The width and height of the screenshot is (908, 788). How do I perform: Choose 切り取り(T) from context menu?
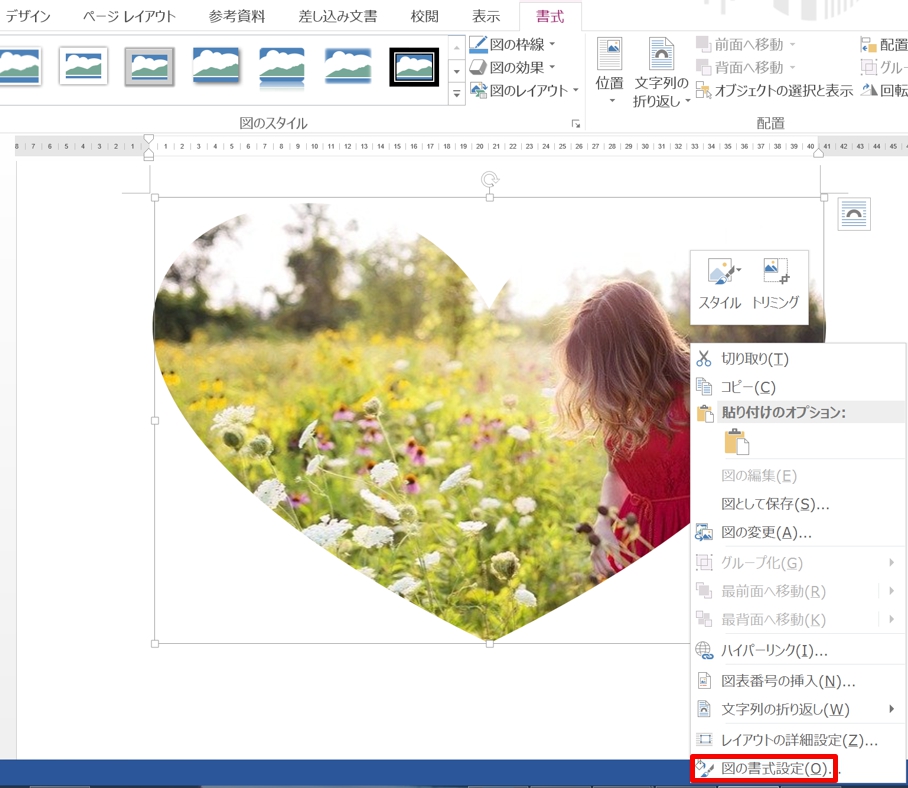(x=799, y=359)
